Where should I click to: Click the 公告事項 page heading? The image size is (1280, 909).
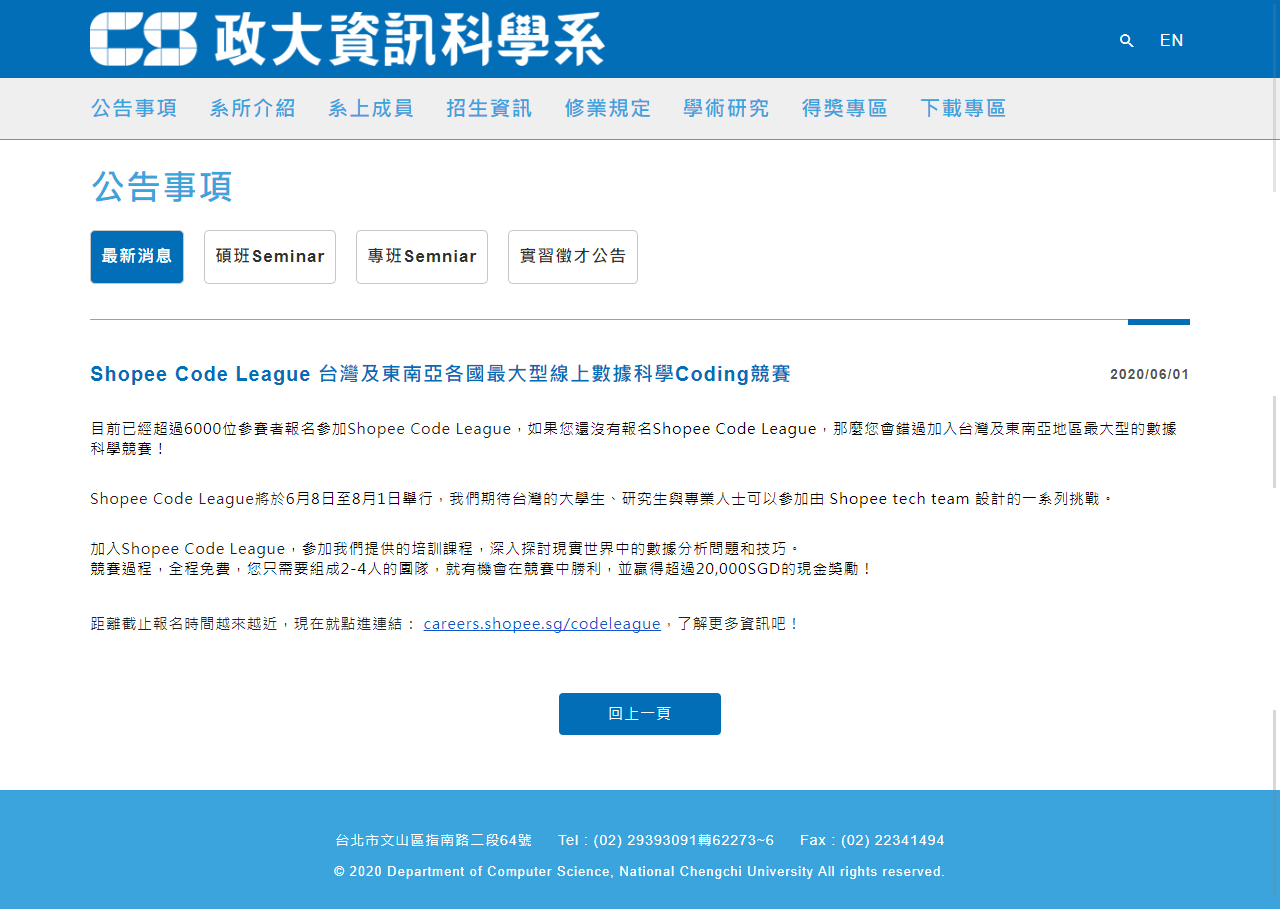tap(162, 187)
